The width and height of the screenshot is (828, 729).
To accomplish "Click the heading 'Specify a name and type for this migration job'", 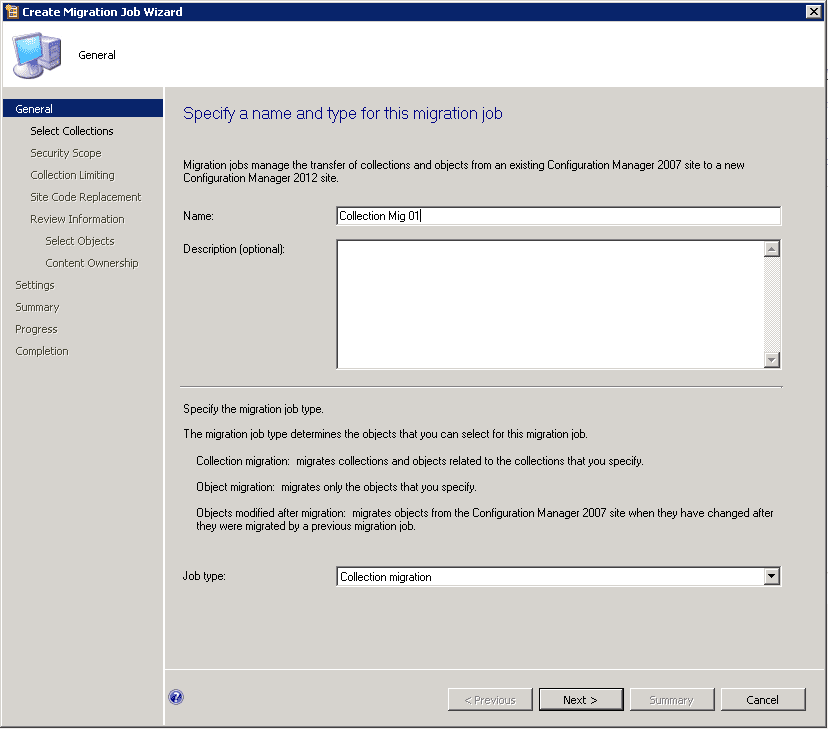I will click(x=343, y=113).
